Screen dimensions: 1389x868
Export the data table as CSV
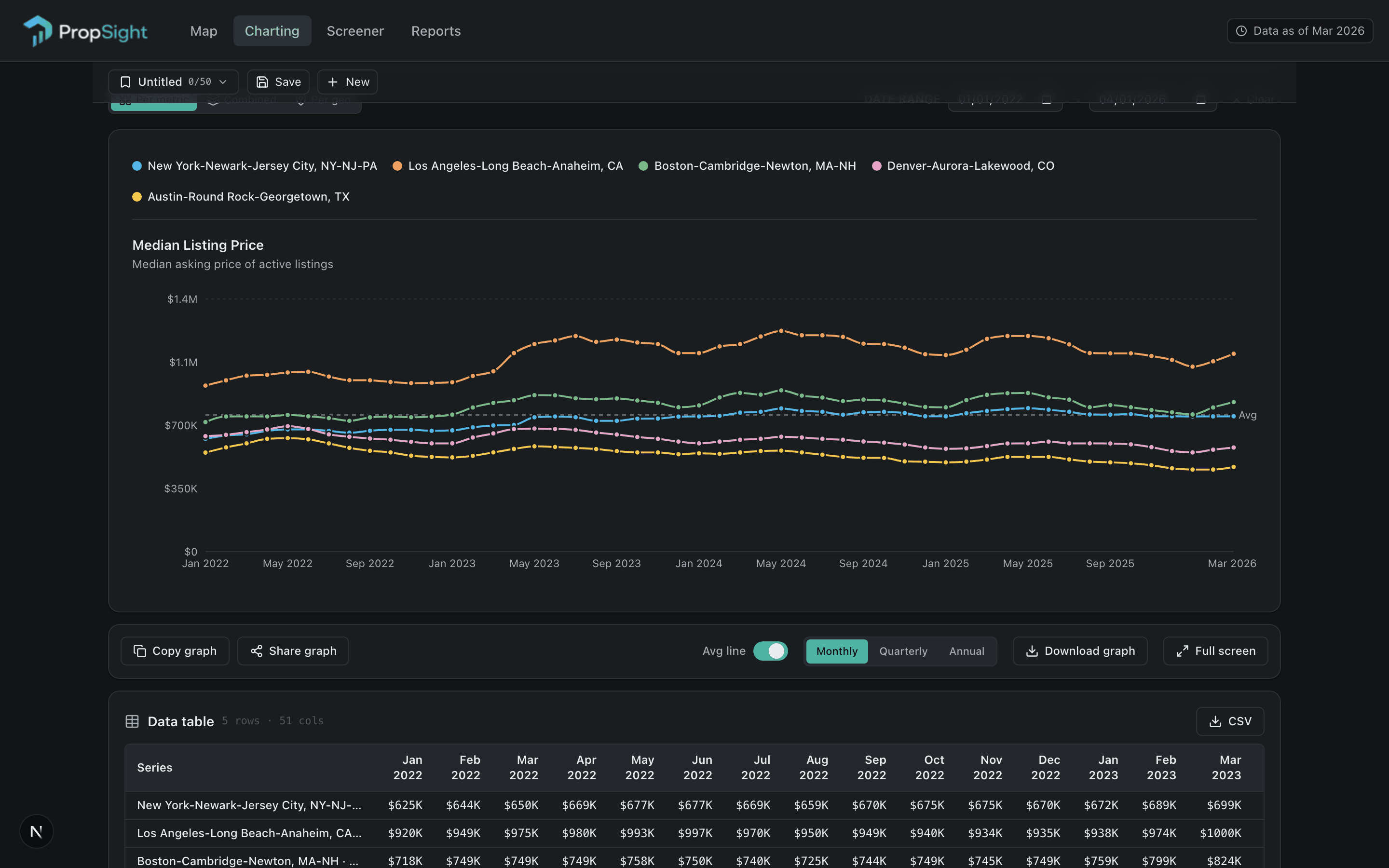1229,721
